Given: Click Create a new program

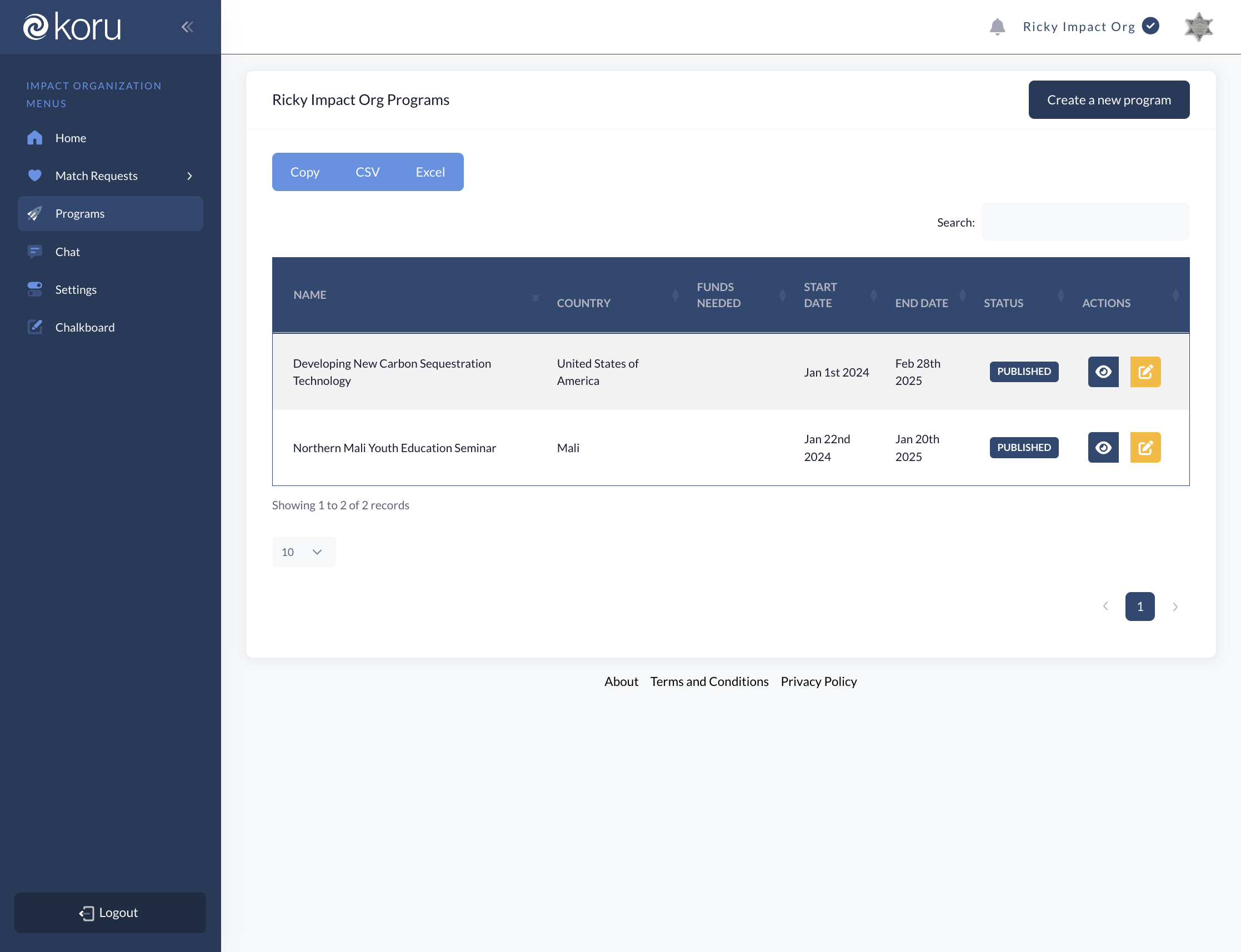Looking at the screenshot, I should (x=1108, y=100).
